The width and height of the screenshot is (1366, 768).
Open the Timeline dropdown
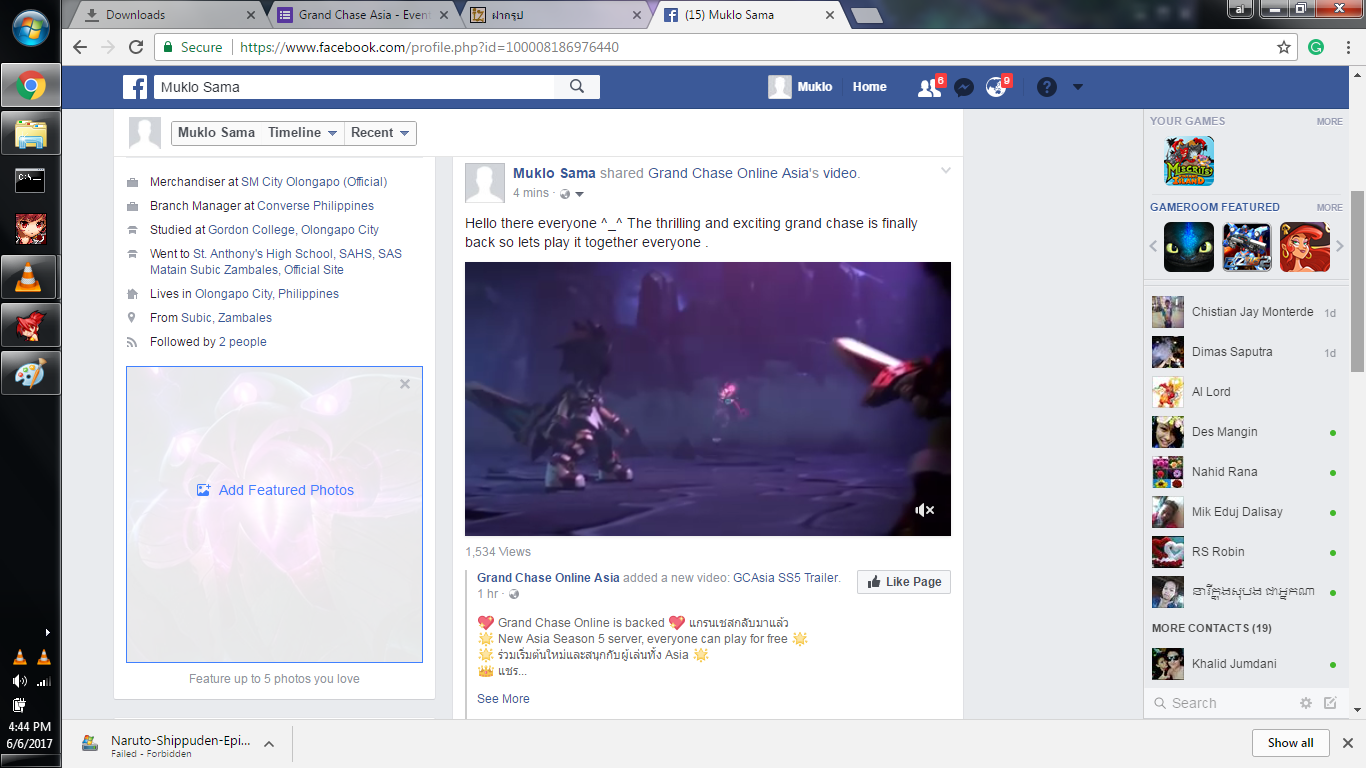pos(302,133)
